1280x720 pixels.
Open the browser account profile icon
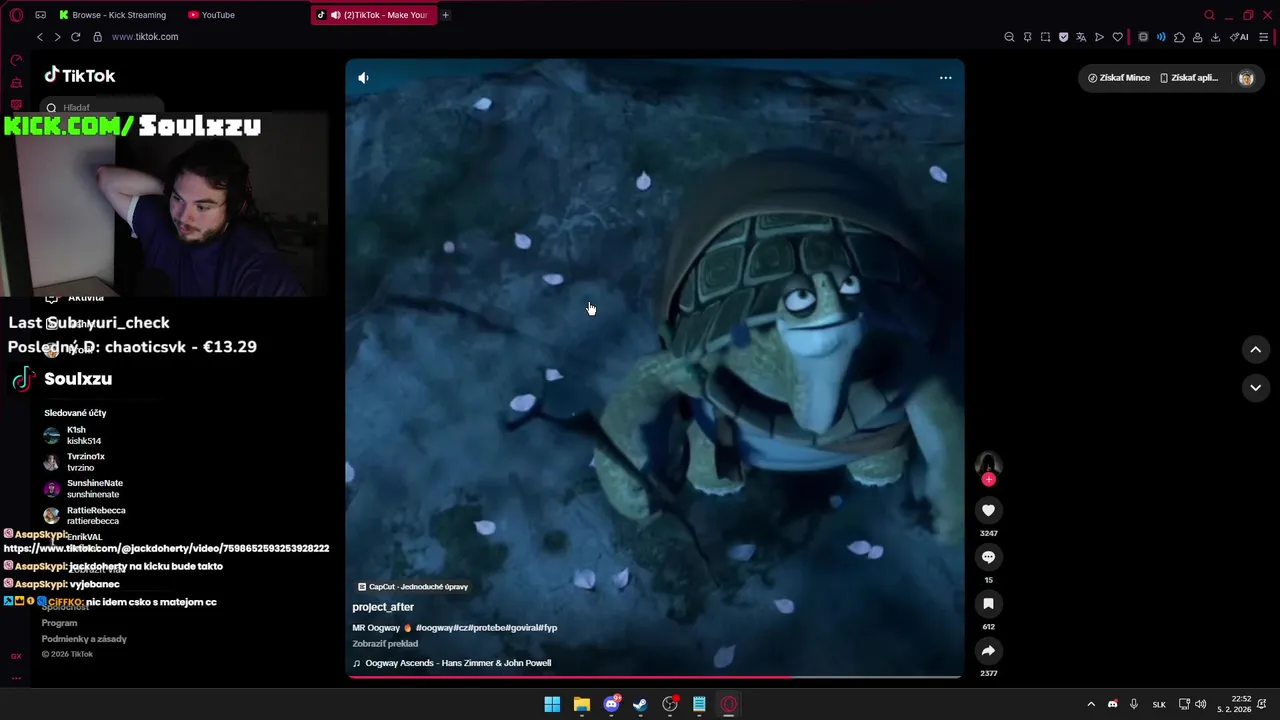tap(1197, 37)
